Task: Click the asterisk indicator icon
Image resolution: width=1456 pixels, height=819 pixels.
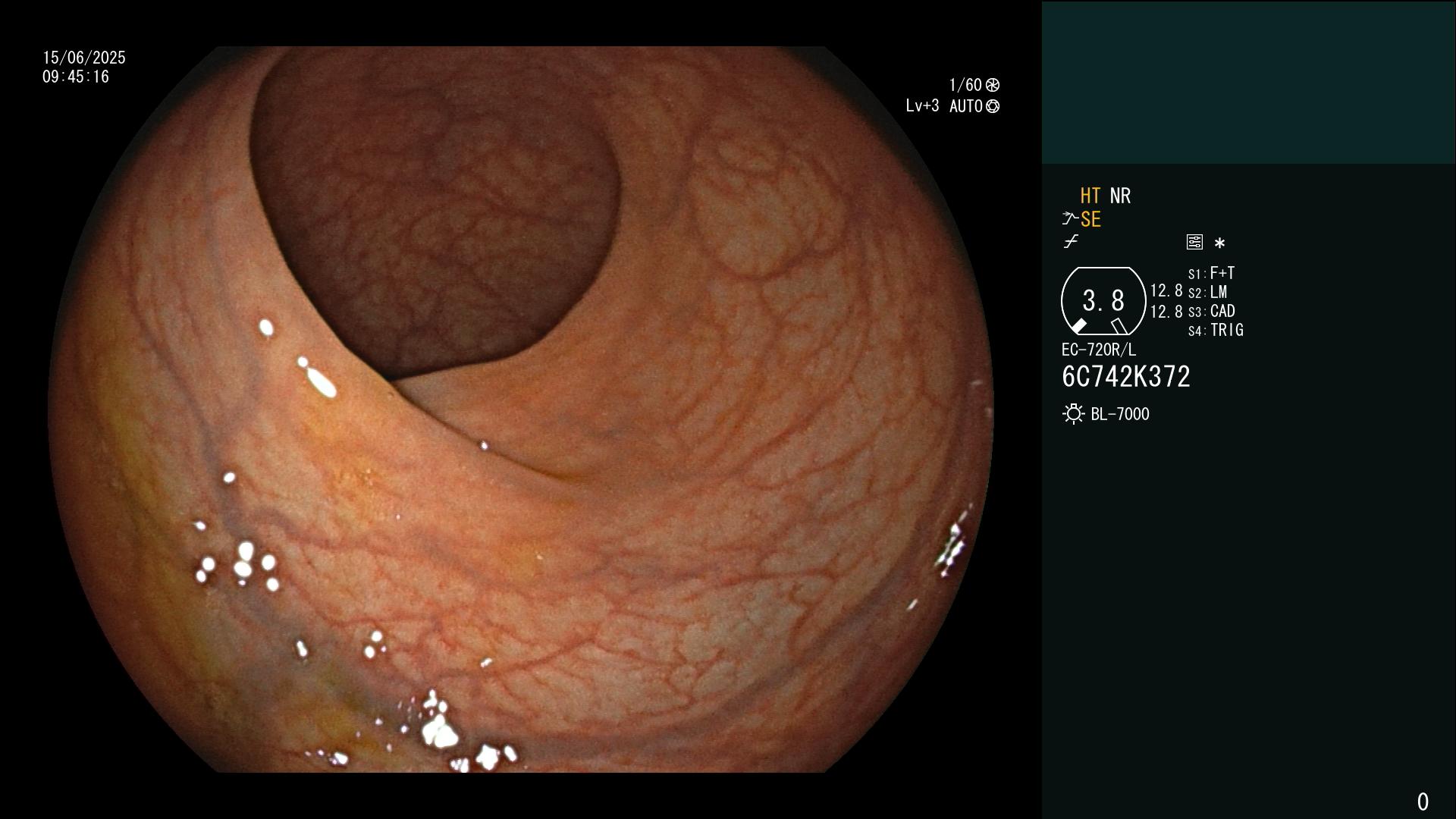Action: point(1219,243)
